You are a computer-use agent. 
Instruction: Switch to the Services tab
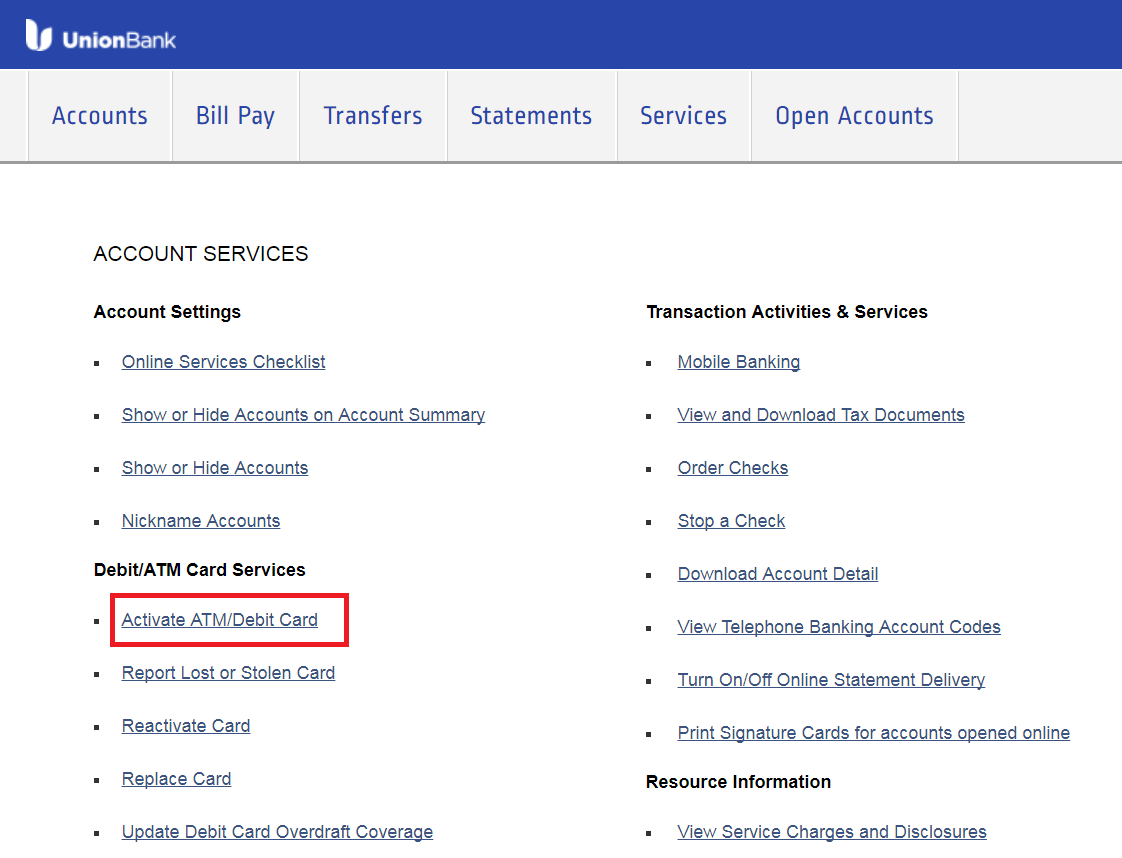[x=683, y=116]
